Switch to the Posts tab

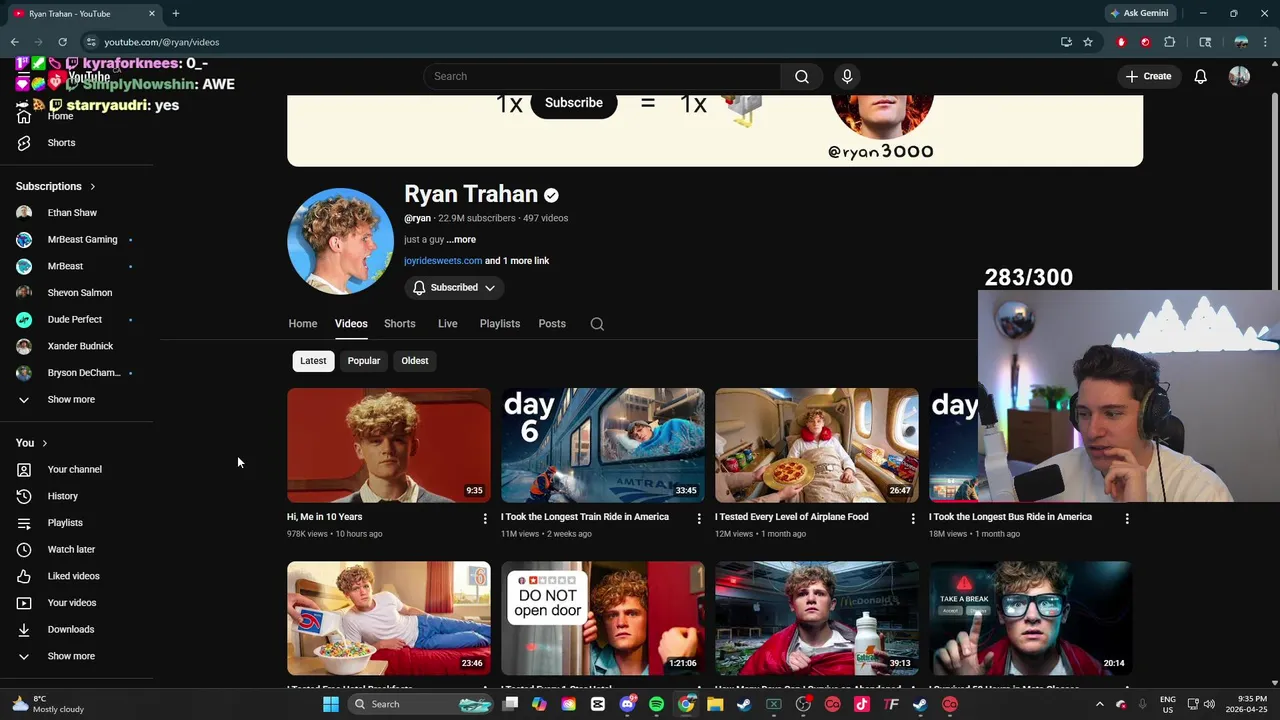tap(552, 324)
